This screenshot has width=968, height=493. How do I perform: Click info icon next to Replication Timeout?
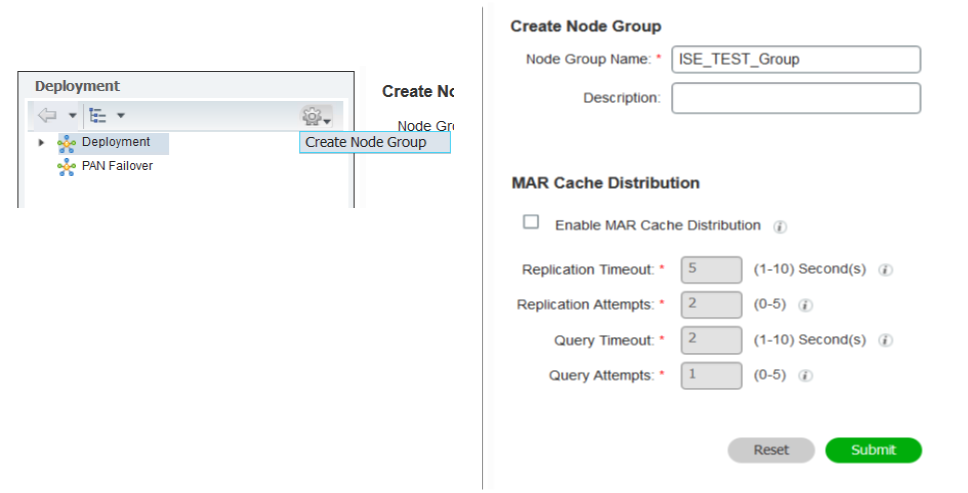885,271
